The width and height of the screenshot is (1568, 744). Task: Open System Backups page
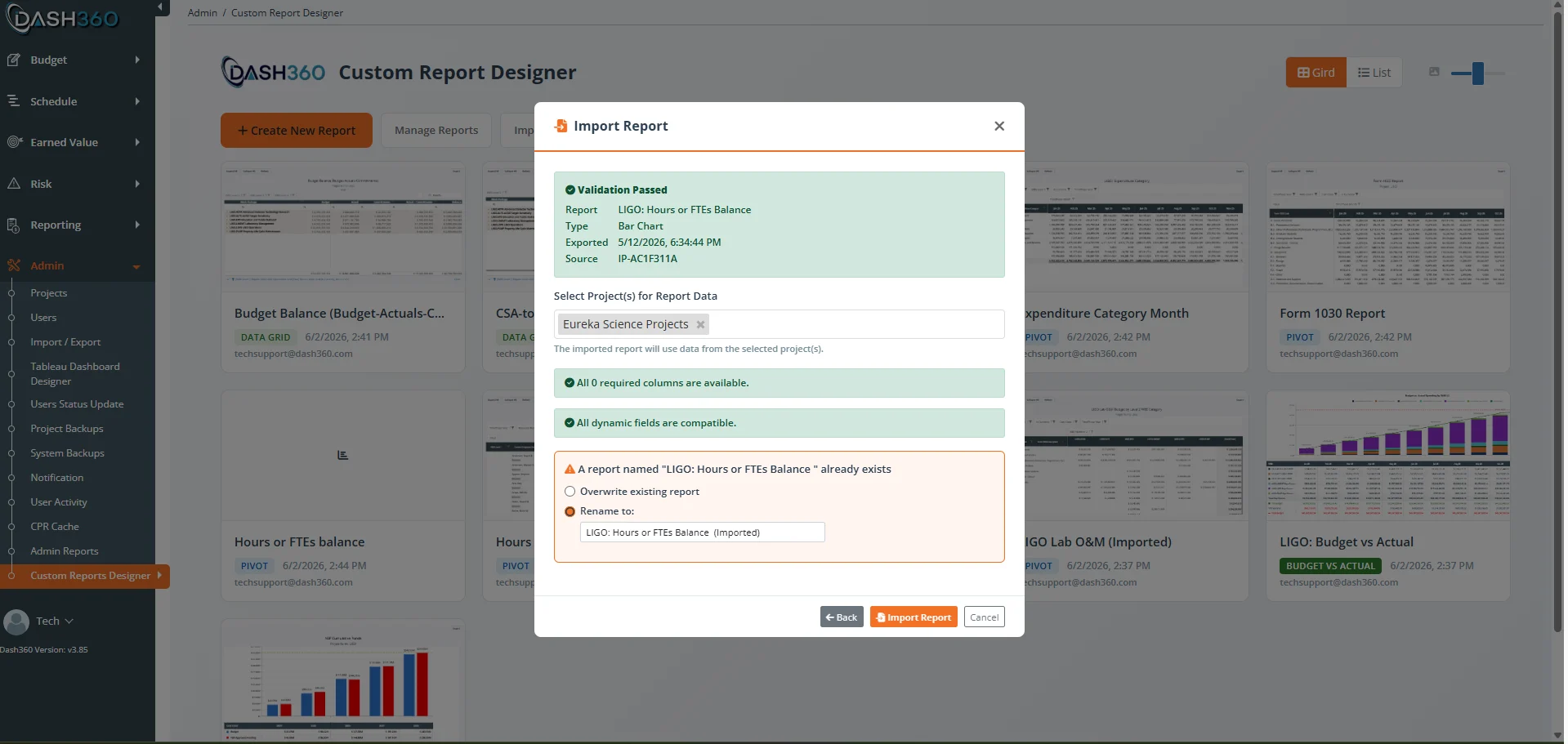point(67,453)
